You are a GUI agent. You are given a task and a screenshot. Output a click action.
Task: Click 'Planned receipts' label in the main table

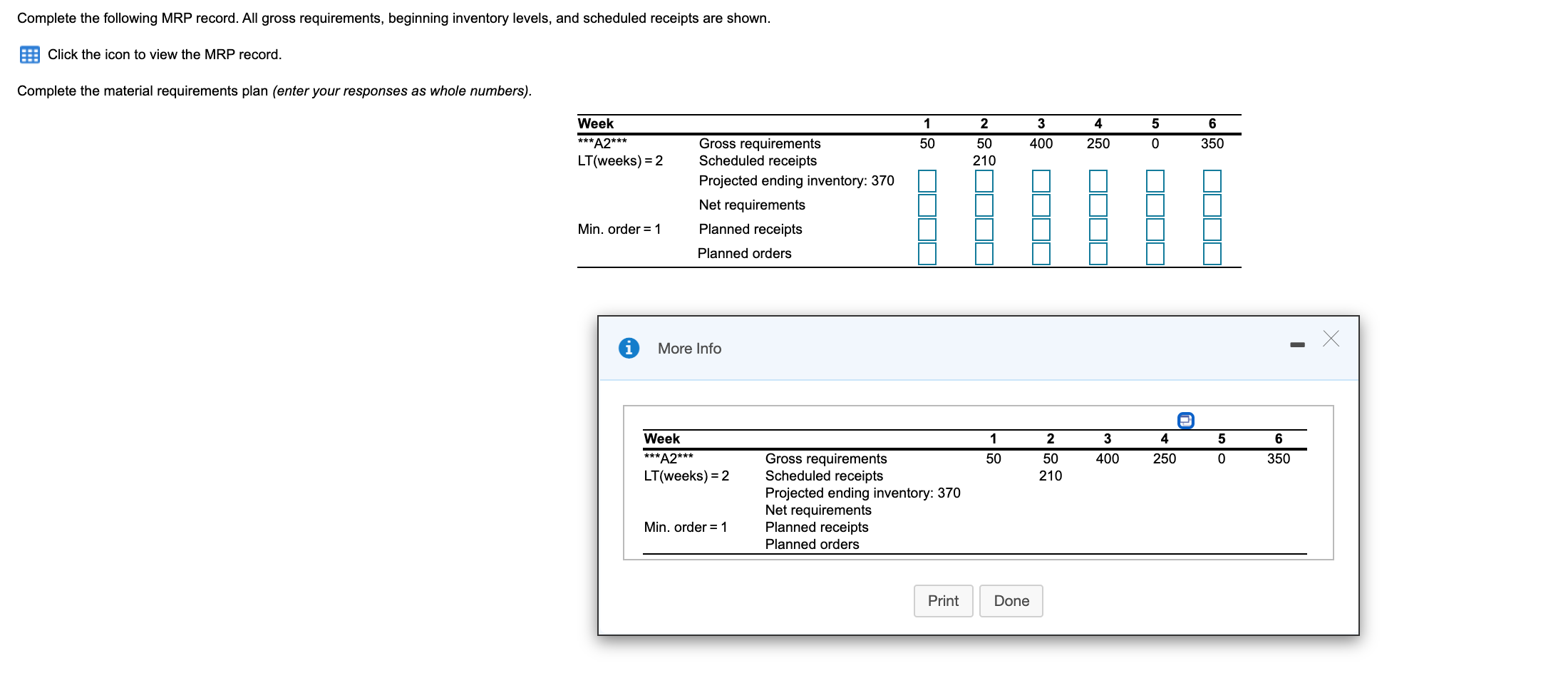tap(751, 229)
